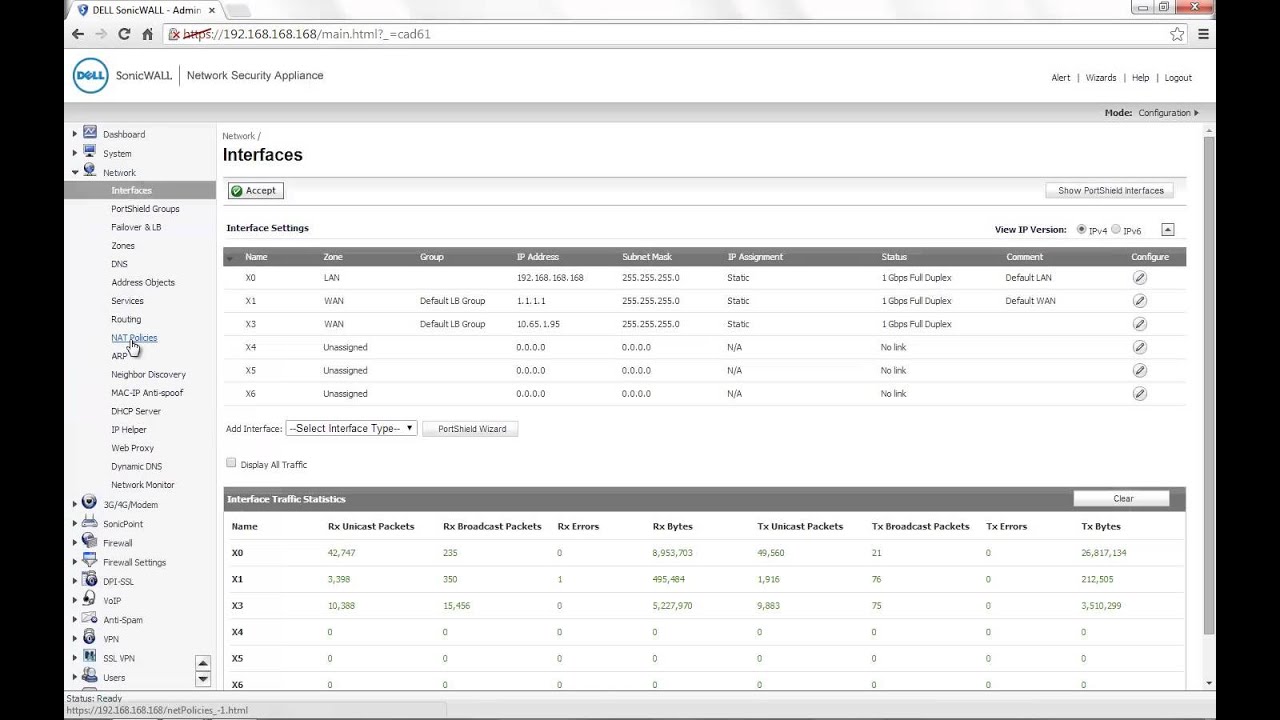Open NAT Policies menu item
The width and height of the screenshot is (1280, 720).
point(134,338)
